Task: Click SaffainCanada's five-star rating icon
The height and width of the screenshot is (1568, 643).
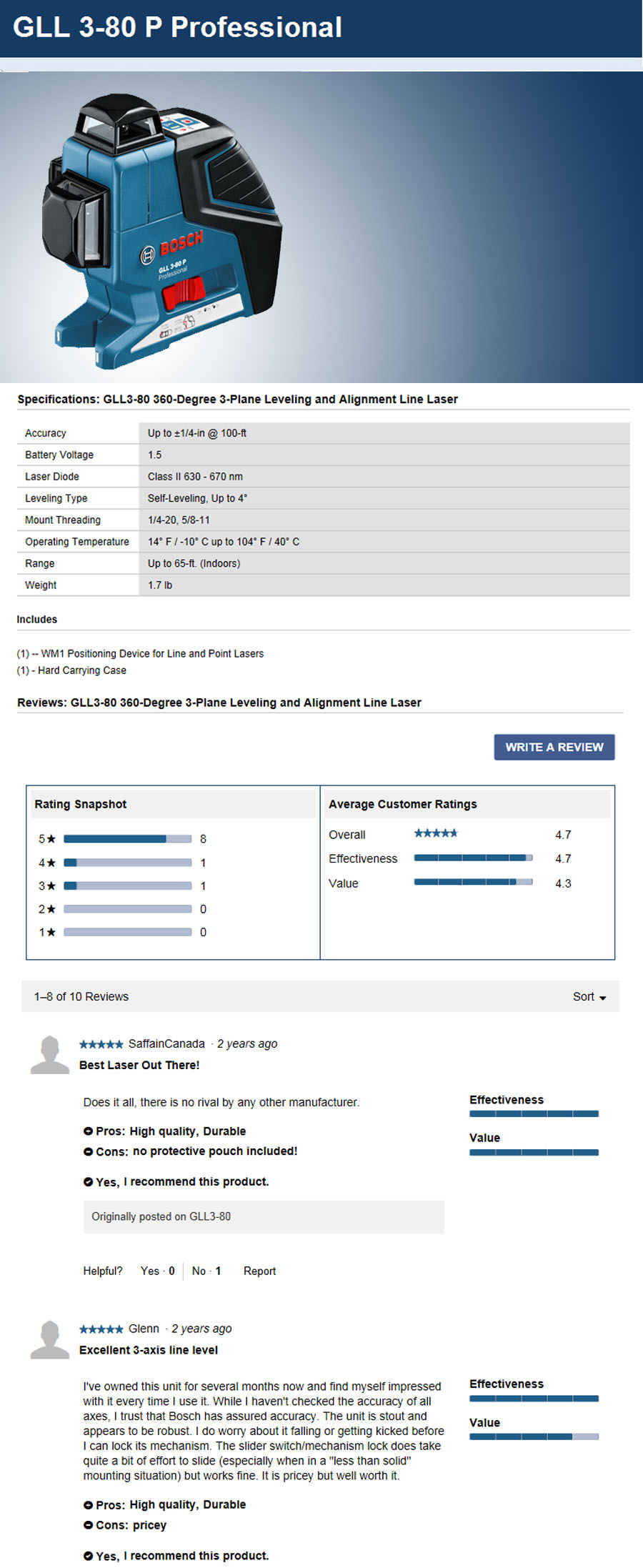Action: (101, 1044)
